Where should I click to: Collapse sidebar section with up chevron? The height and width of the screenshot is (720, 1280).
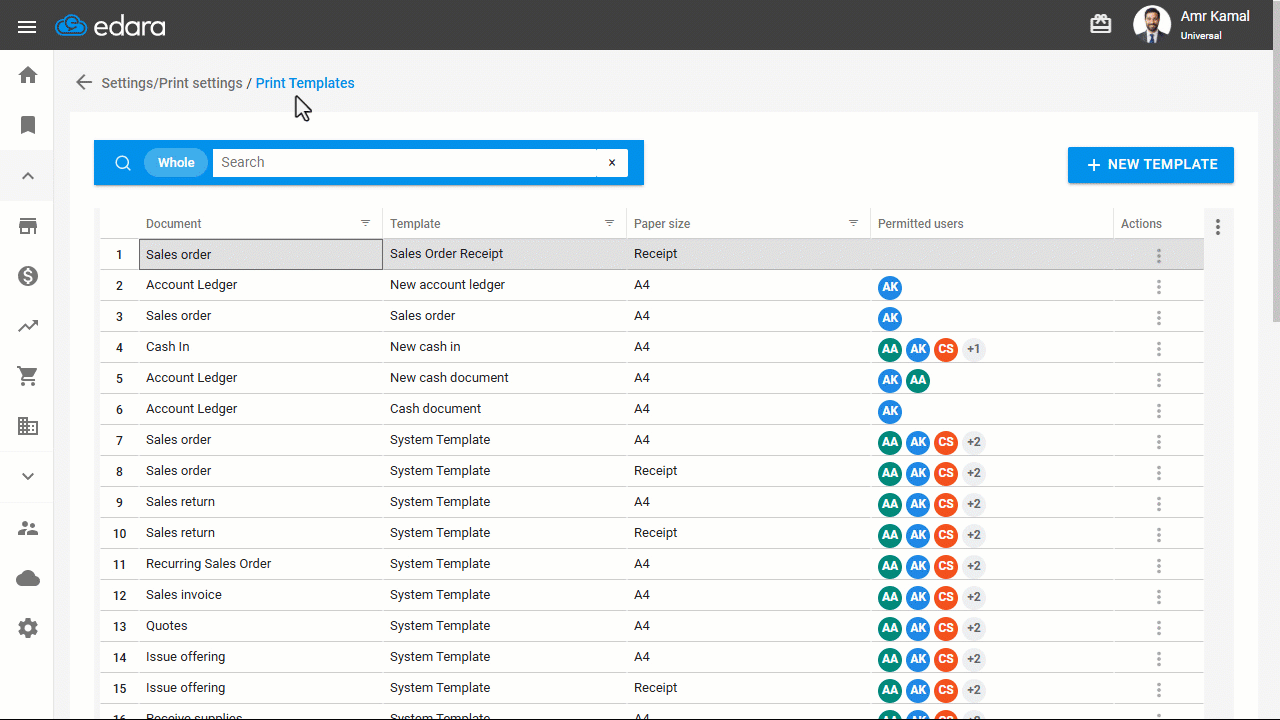click(x=28, y=176)
